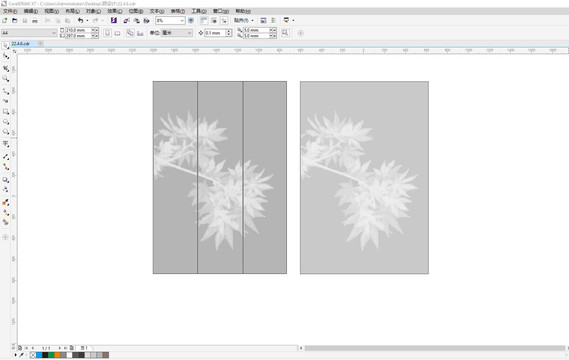569x360 pixels.
Task: Toggle show rulers button
Action: [x=204, y=21]
